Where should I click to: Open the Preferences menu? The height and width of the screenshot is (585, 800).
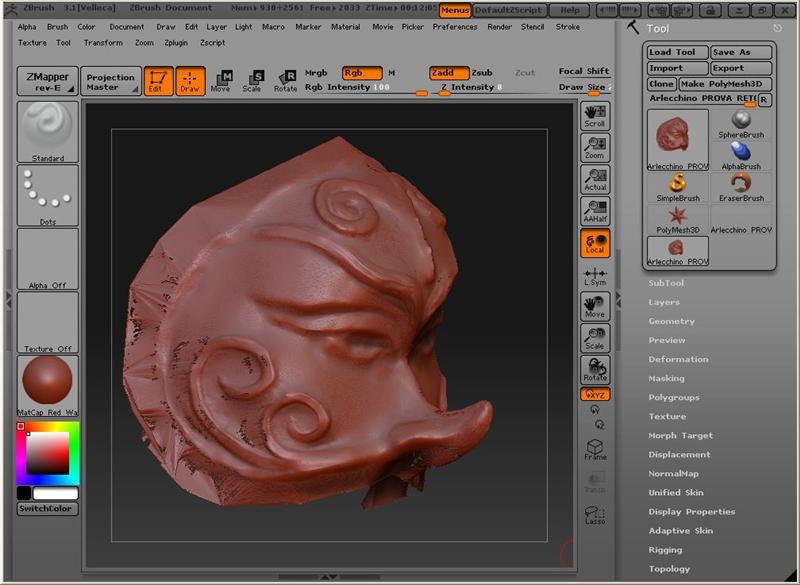point(455,27)
